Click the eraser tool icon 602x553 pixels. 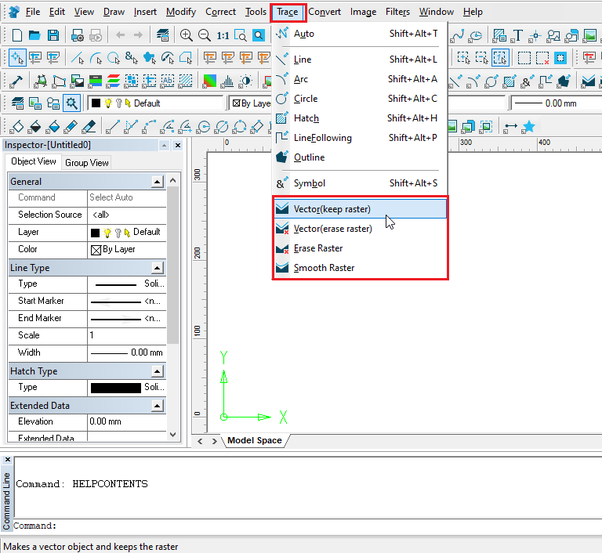point(89,126)
